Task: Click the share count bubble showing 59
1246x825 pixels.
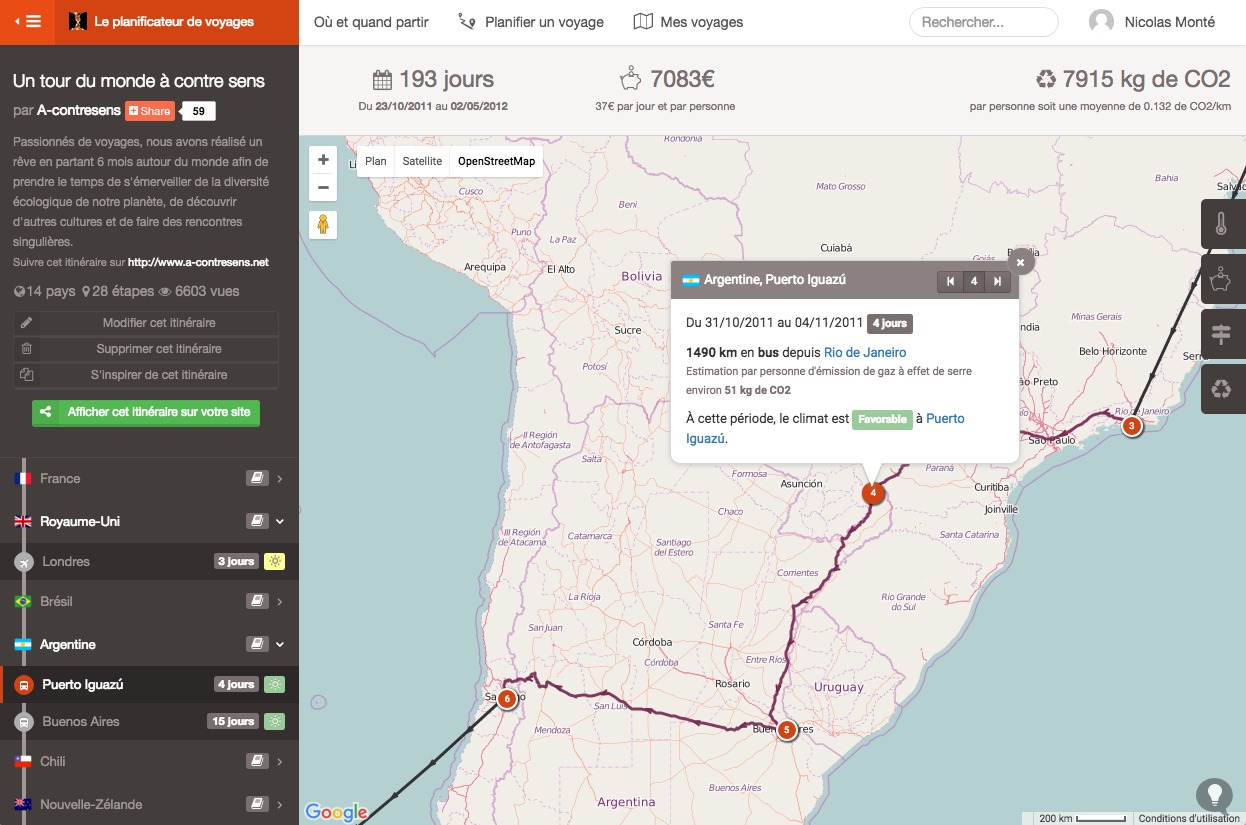Action: click(x=198, y=111)
